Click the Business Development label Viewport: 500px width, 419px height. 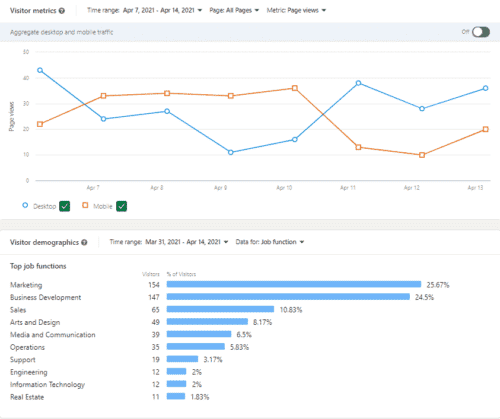click(x=46, y=297)
